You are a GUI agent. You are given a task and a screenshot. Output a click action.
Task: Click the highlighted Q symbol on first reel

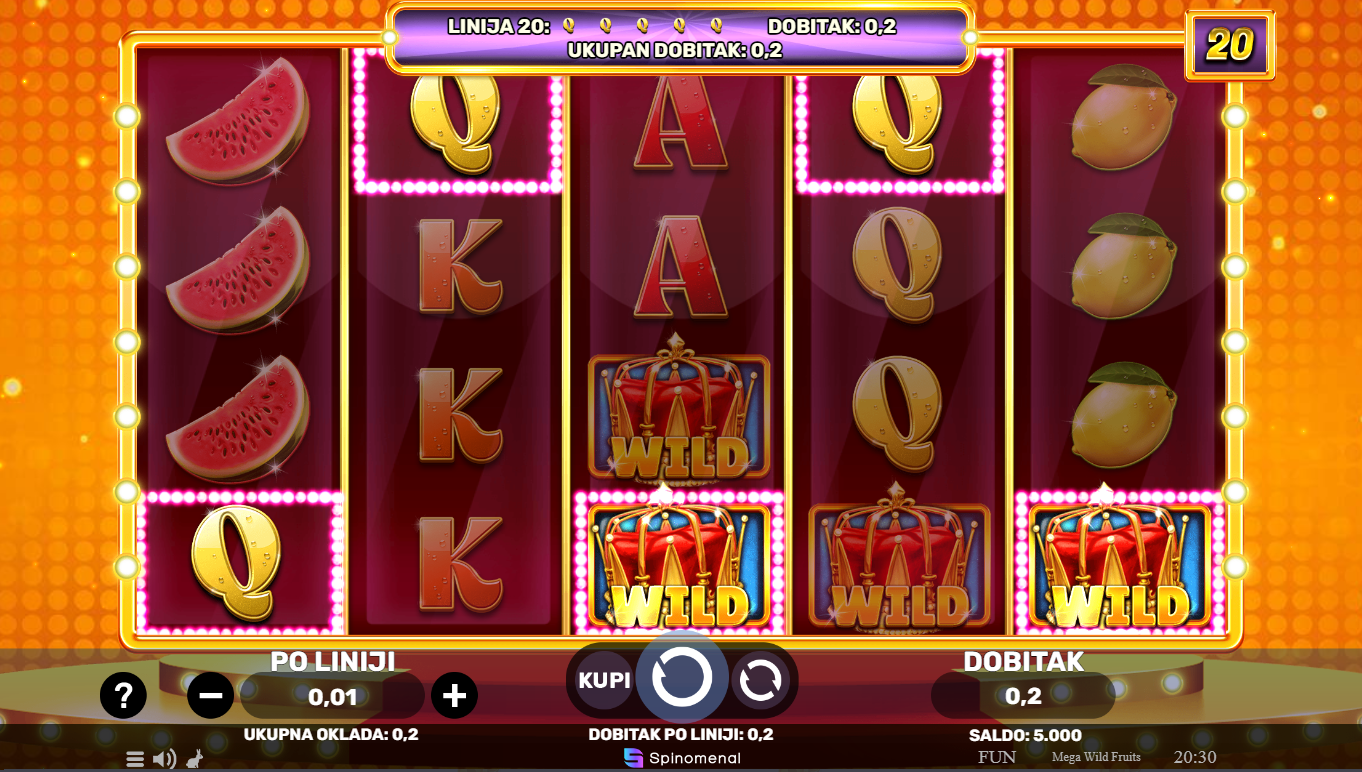coord(238,562)
